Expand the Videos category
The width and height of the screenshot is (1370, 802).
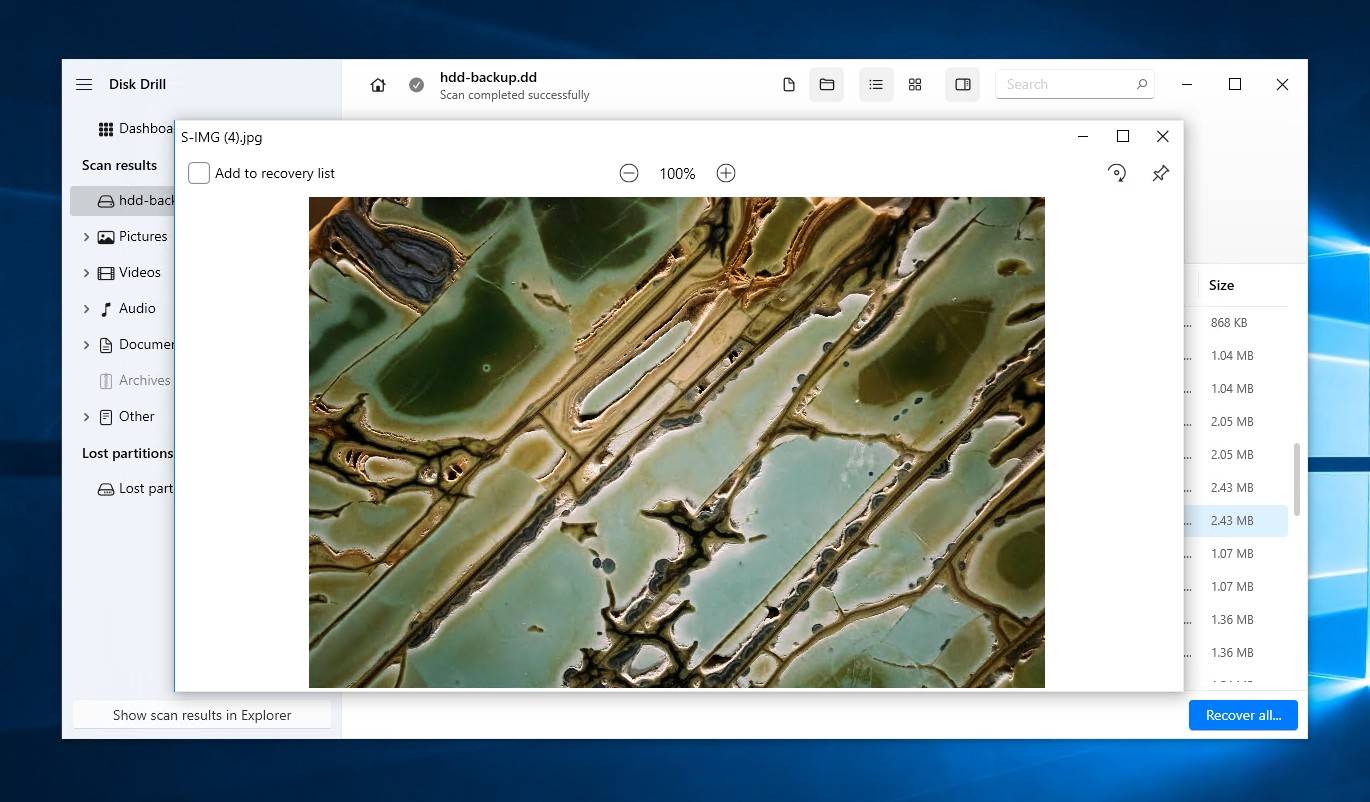(86, 273)
